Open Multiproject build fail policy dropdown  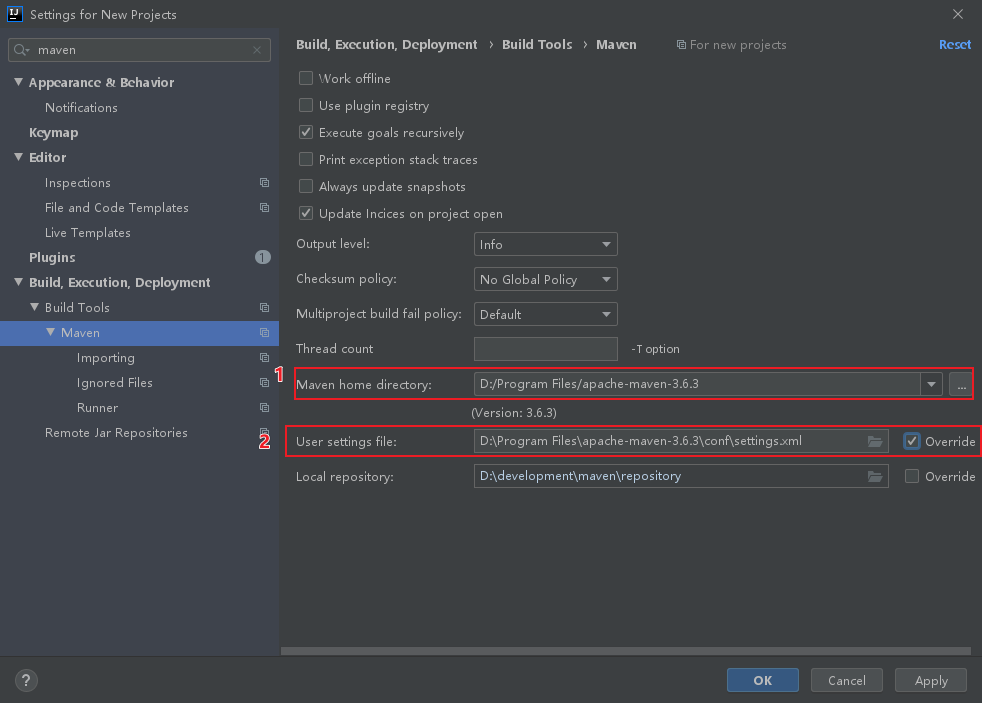[x=545, y=314]
